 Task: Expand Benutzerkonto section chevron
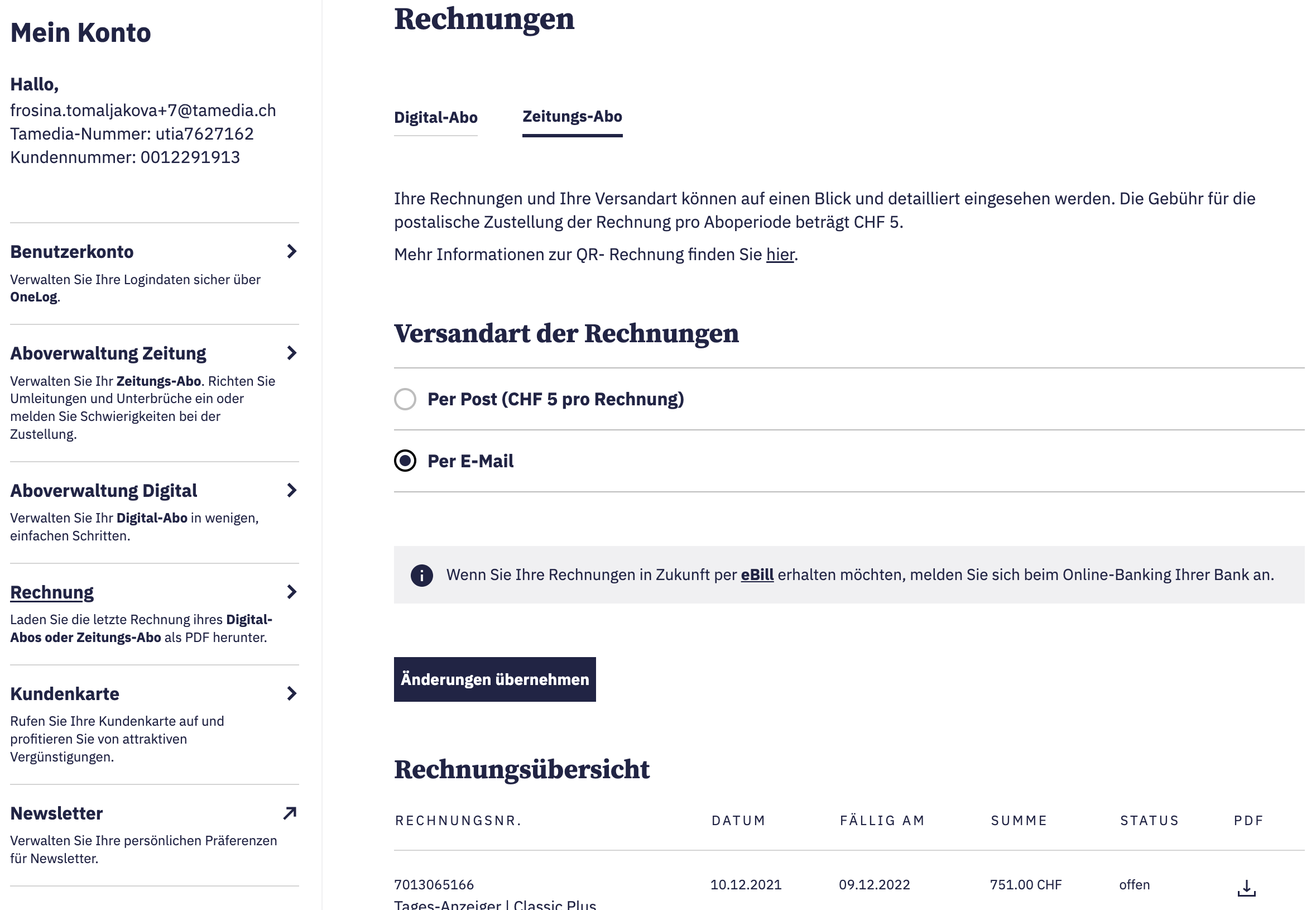pyautogui.click(x=291, y=251)
